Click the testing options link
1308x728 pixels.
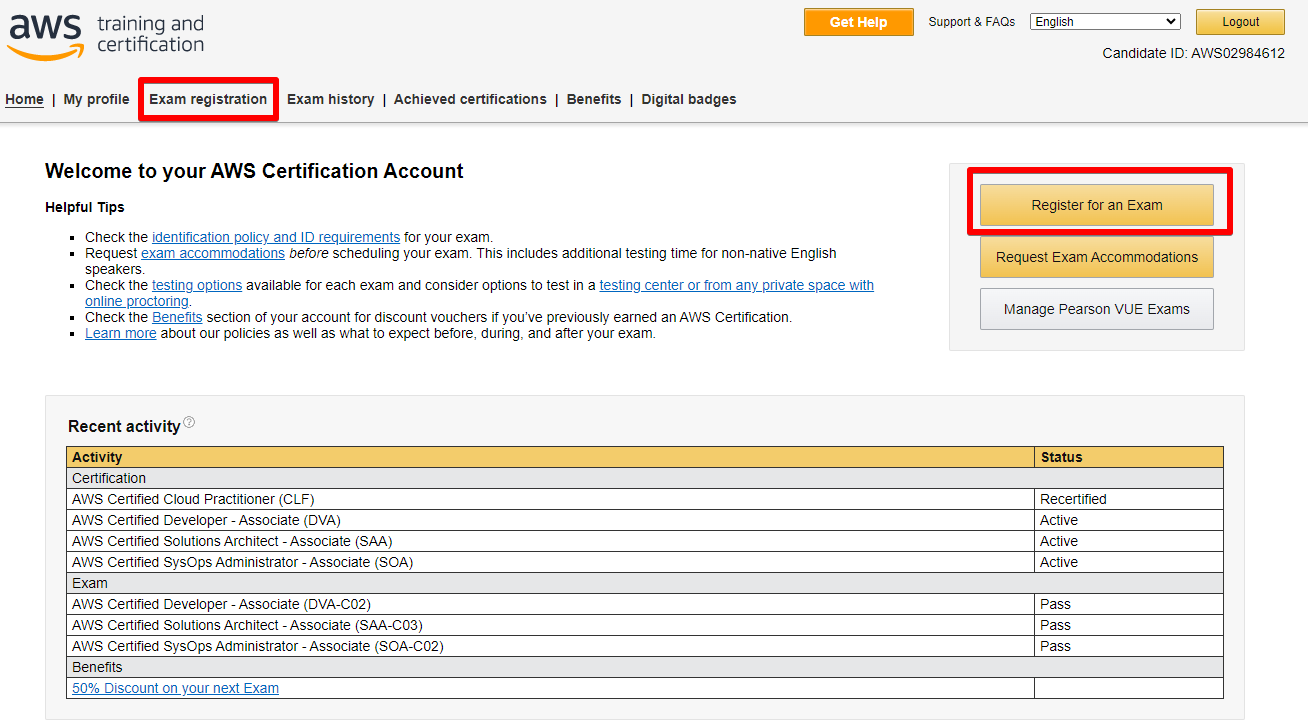(197, 285)
